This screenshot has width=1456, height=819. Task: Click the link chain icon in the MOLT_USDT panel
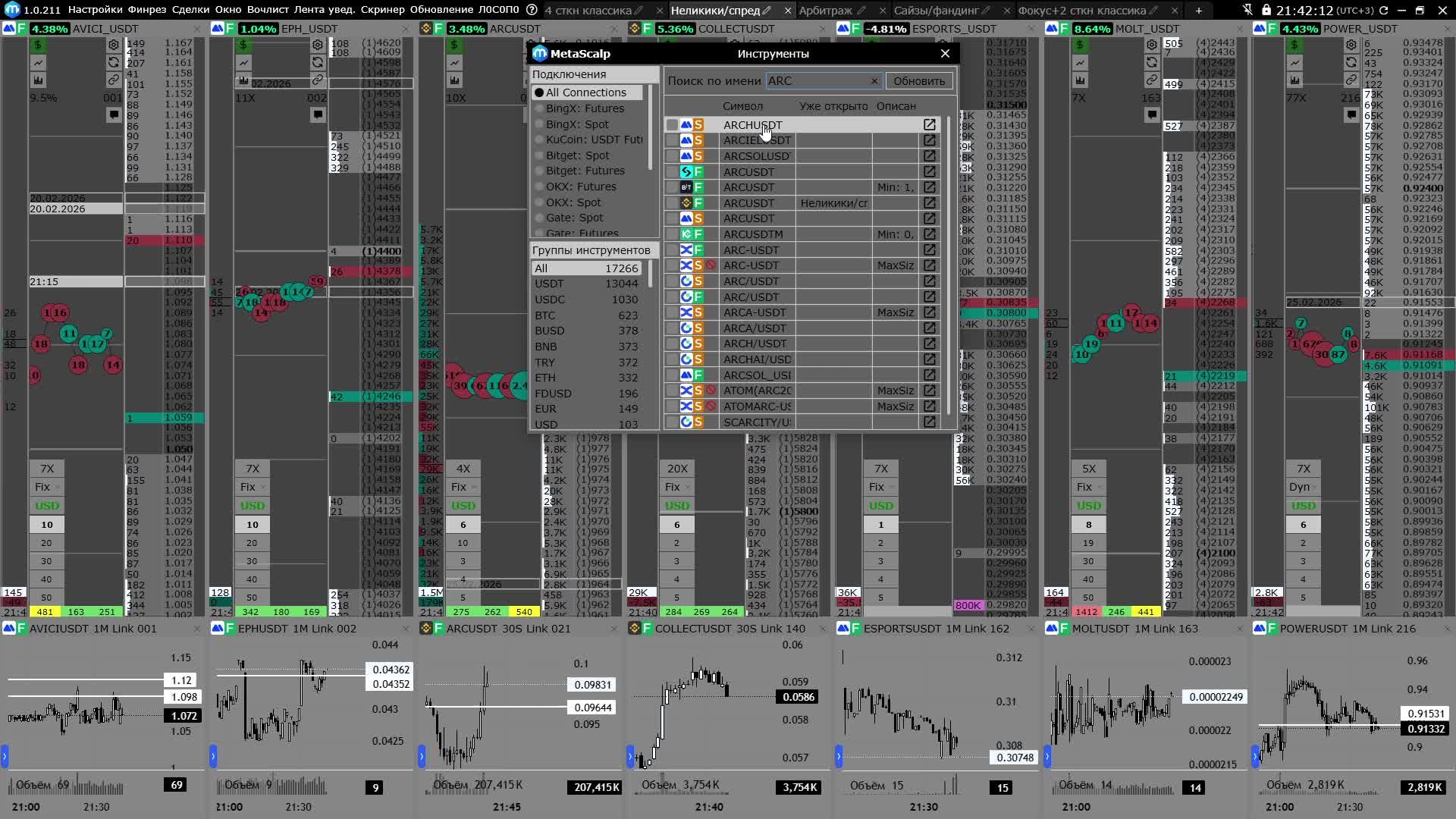point(1152,80)
